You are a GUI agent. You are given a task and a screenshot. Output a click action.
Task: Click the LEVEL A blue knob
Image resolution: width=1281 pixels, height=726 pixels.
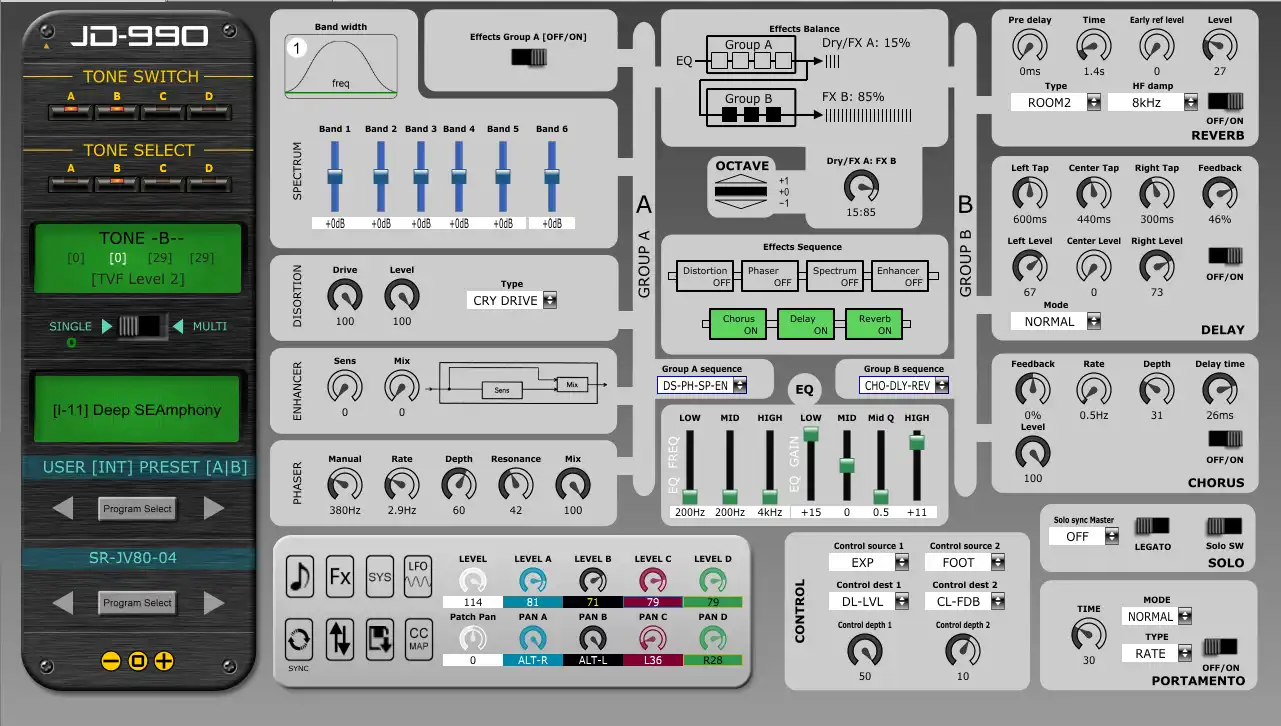(x=533, y=580)
